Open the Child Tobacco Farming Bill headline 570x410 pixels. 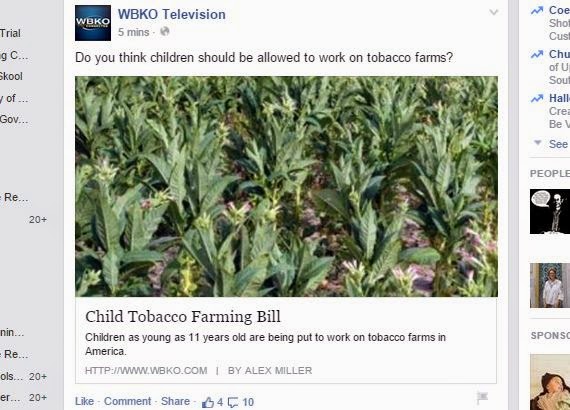click(x=183, y=317)
